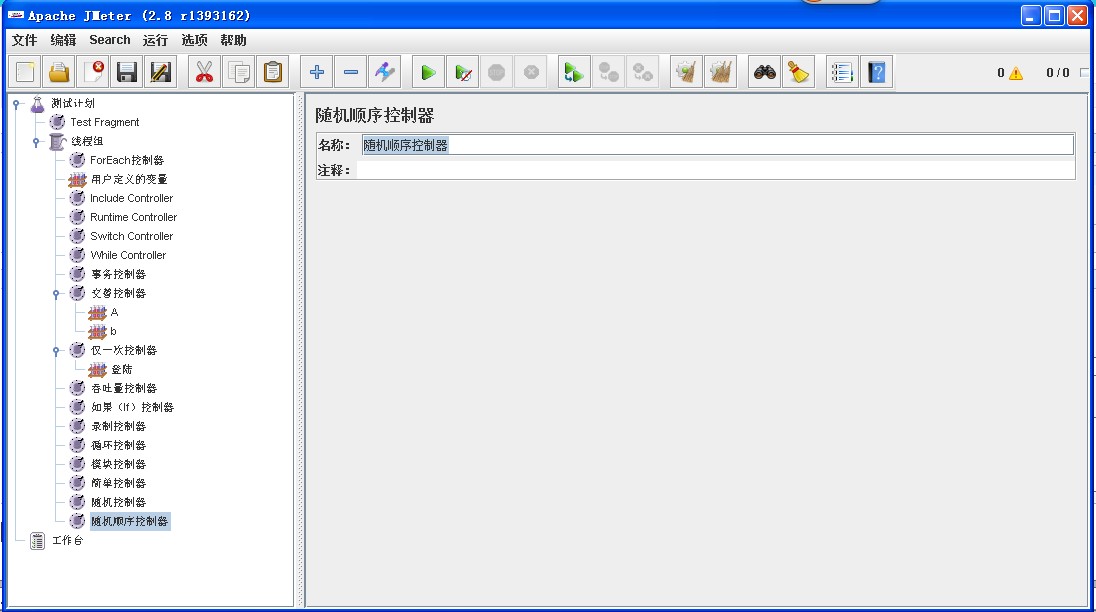This screenshot has width=1096, height=612.
Task: Select the ForEach控制器 tree row
Action: point(127,160)
